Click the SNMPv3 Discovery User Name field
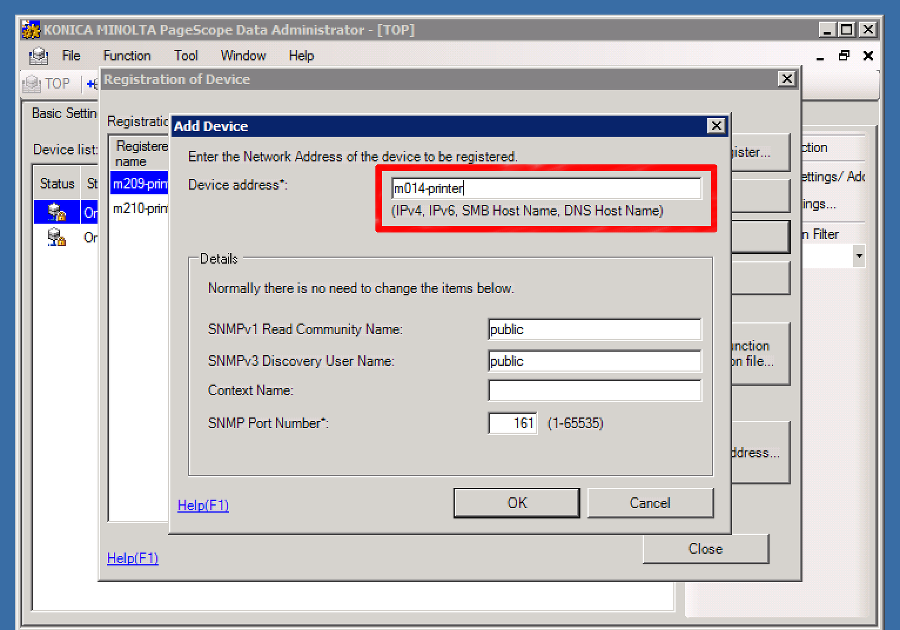The image size is (900, 630). 594,361
